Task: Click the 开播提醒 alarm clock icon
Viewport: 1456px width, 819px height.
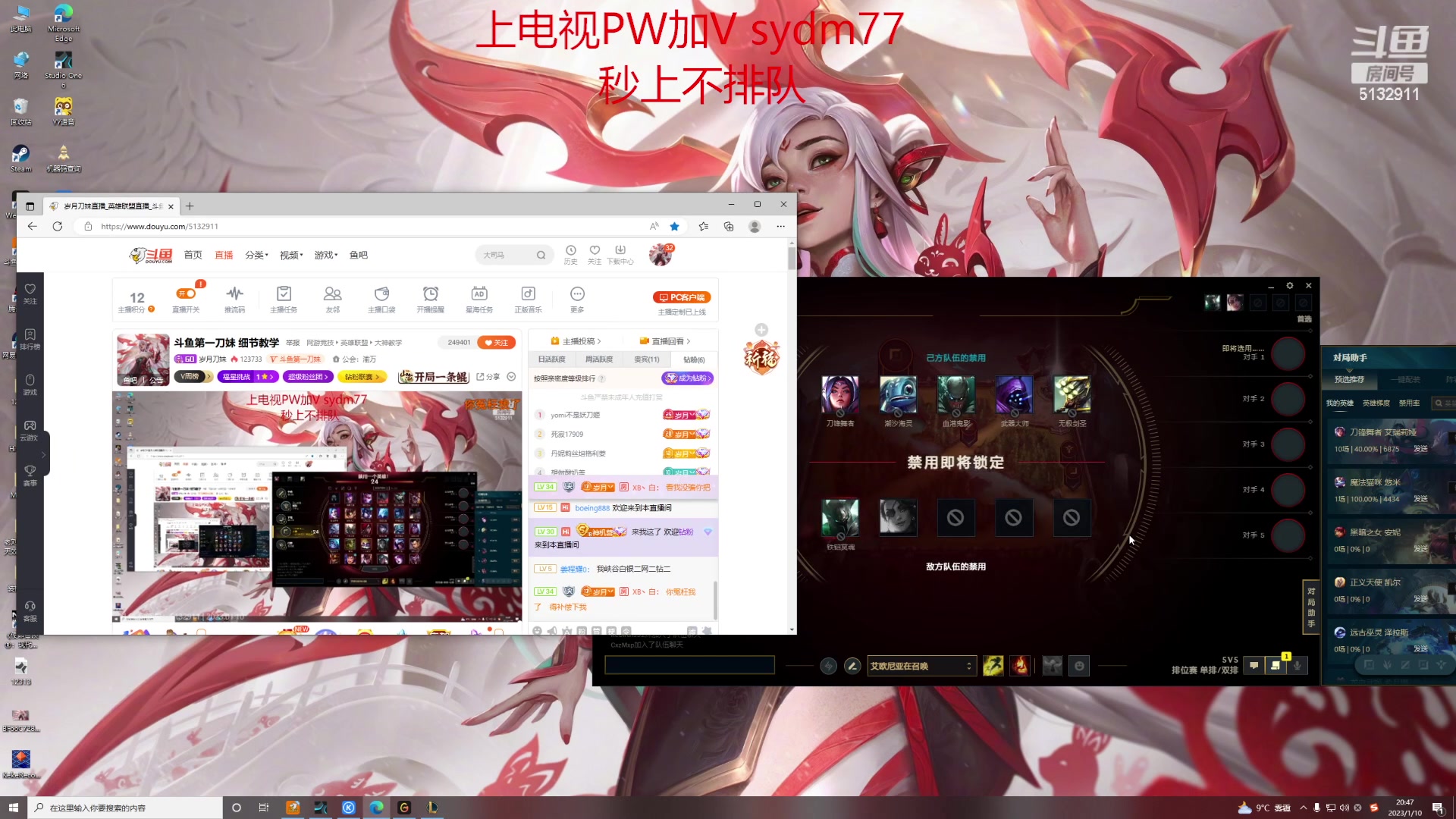Action: point(430,294)
